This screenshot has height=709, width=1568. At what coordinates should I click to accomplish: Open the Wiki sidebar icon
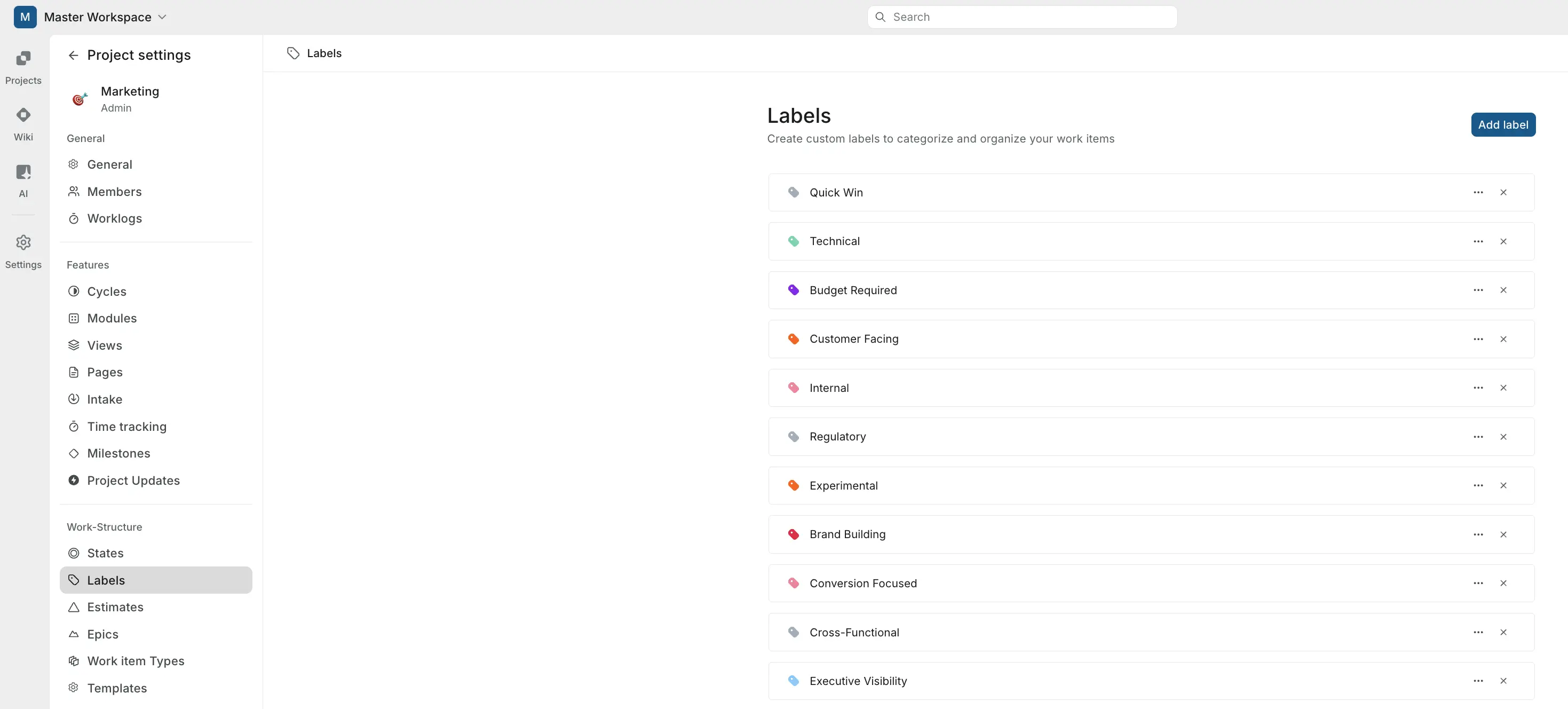[x=23, y=115]
